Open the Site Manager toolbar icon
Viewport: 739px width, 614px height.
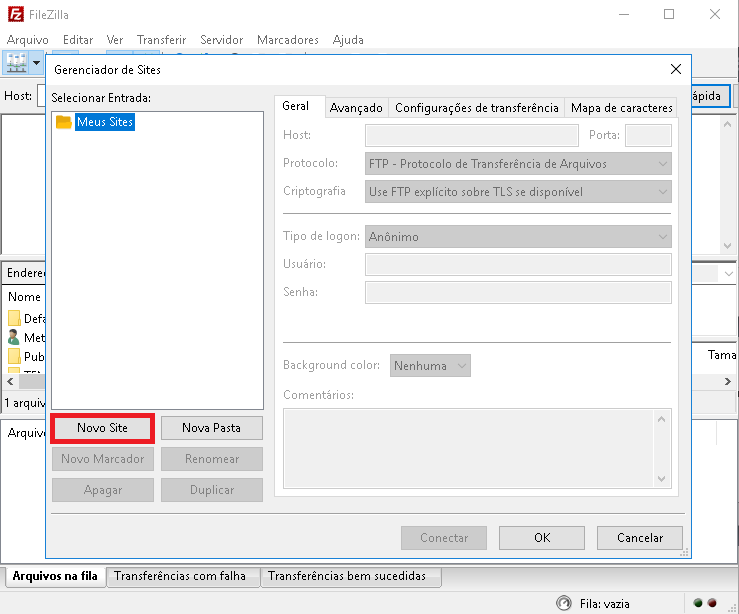click(x=16, y=62)
